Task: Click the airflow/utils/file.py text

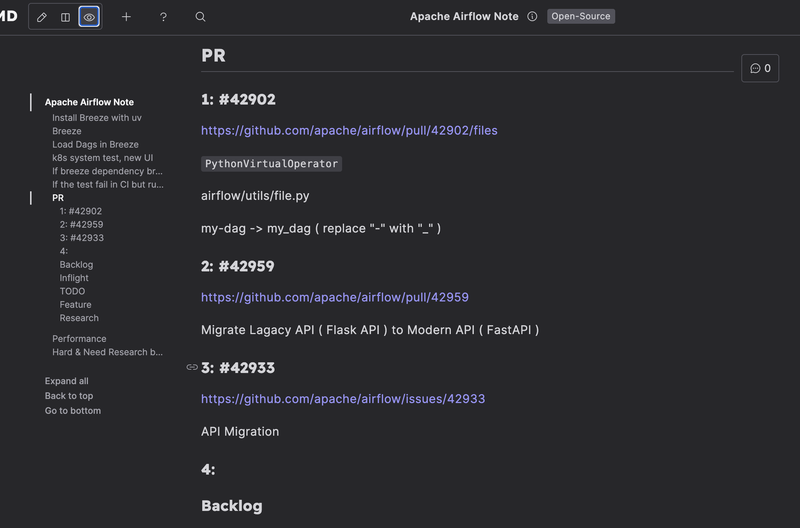Action: pyautogui.click(x=255, y=196)
